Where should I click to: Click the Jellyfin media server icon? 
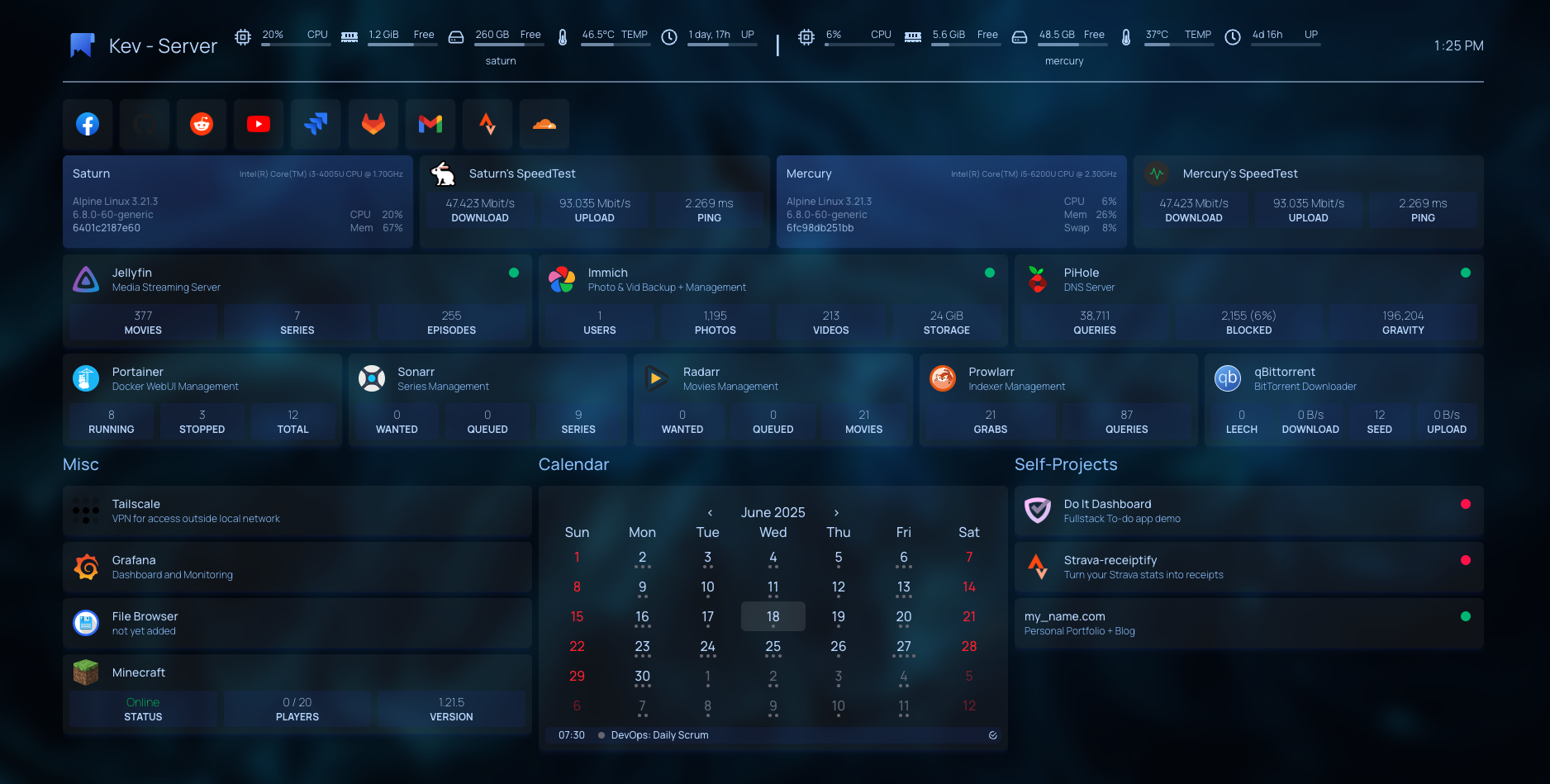pyautogui.click(x=86, y=278)
